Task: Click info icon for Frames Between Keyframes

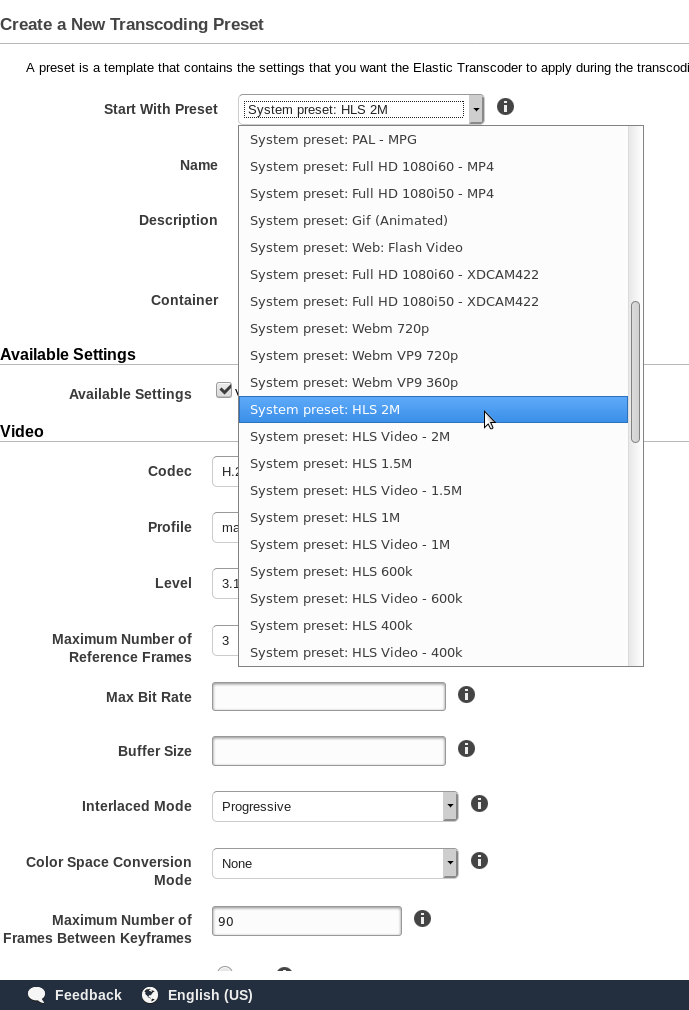Action: tap(422, 919)
